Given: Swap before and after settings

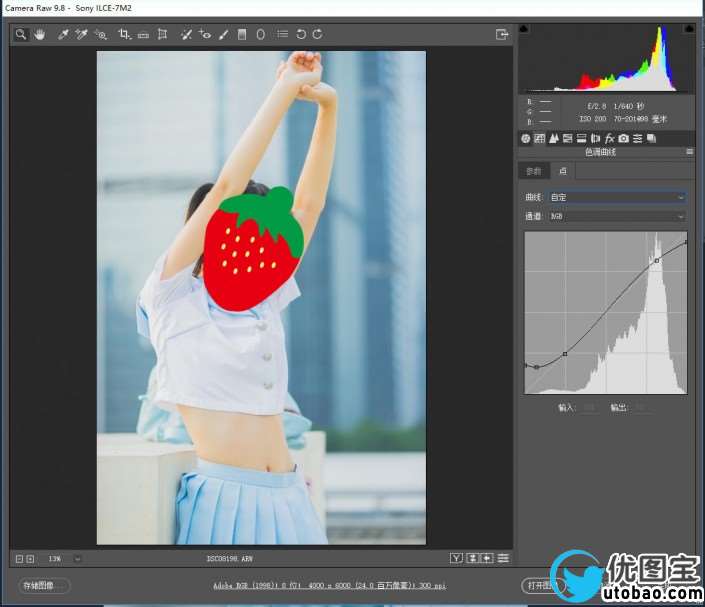Looking at the screenshot, I should [x=472, y=558].
